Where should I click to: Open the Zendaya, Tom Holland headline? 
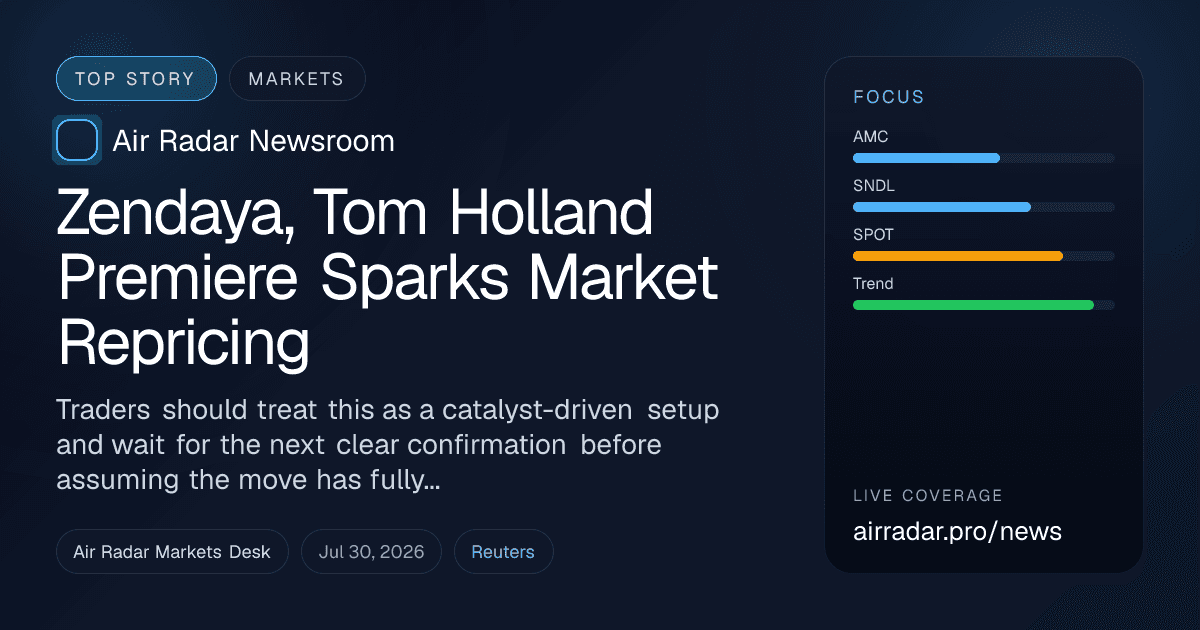(x=388, y=279)
